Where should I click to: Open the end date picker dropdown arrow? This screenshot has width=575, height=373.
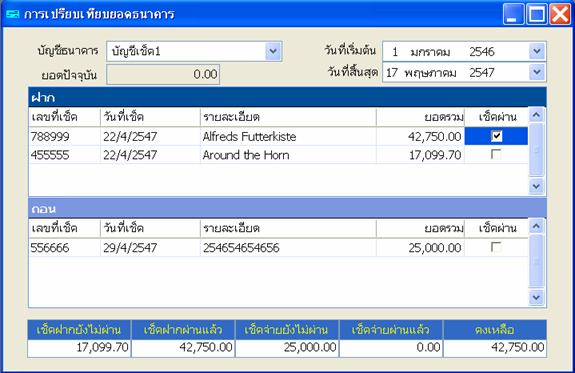point(537,72)
